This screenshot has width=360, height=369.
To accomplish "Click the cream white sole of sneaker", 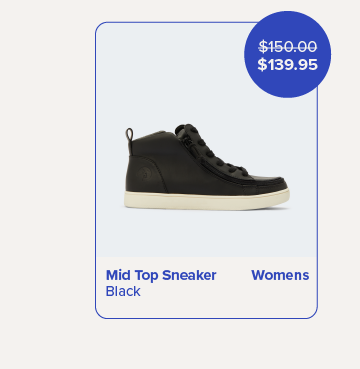I will click(x=207, y=200).
